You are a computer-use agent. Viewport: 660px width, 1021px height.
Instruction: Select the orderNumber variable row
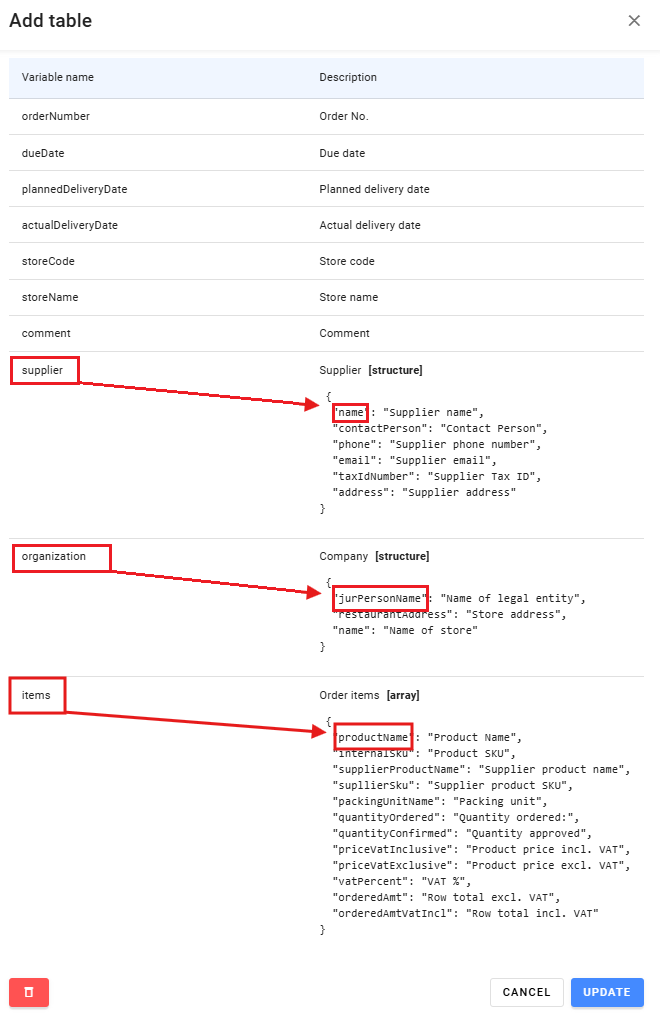(x=326, y=117)
